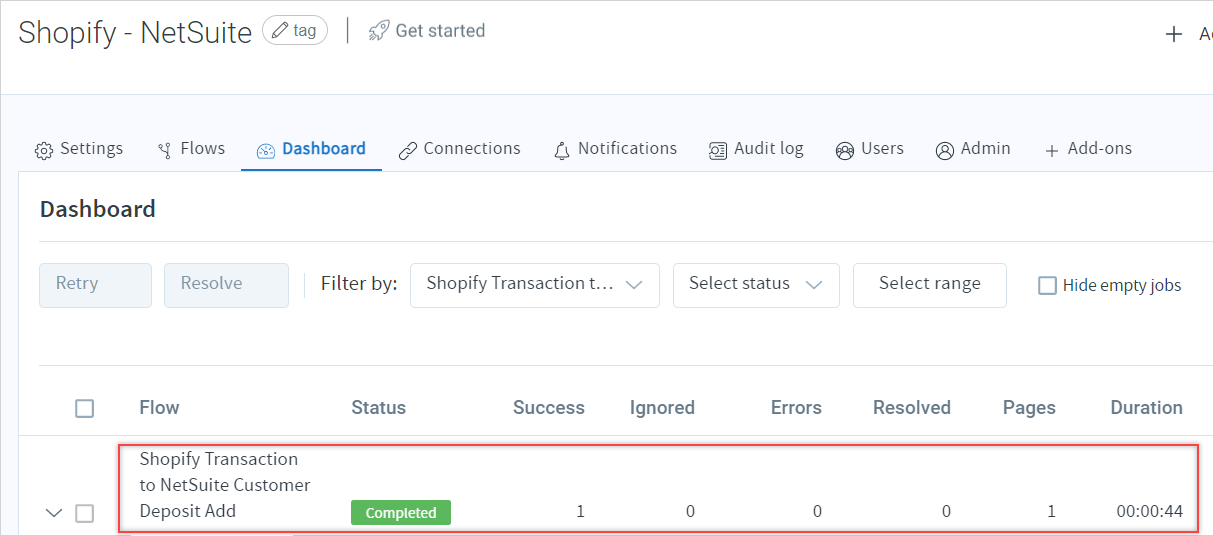
Task: Click the Status column header
Action: point(379,408)
